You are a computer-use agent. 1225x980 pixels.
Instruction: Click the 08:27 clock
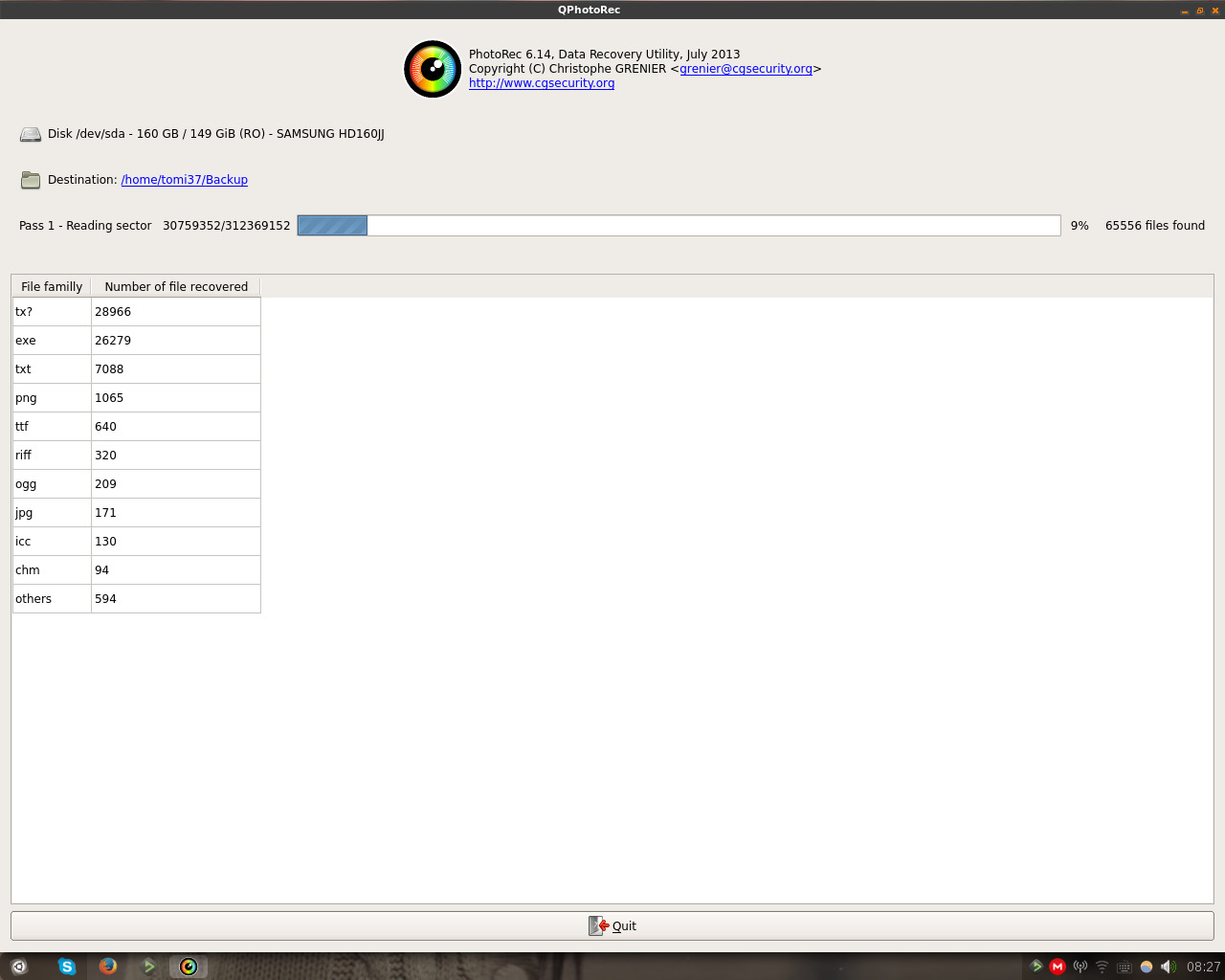point(1203,967)
